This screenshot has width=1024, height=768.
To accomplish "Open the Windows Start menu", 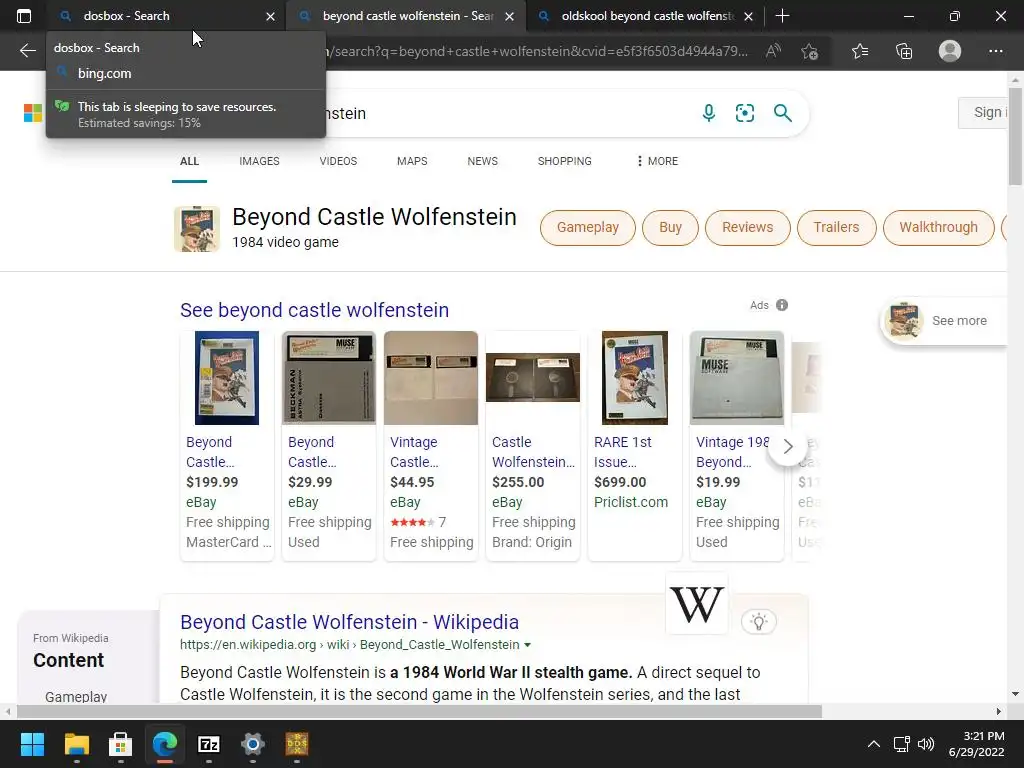I will [x=32, y=744].
